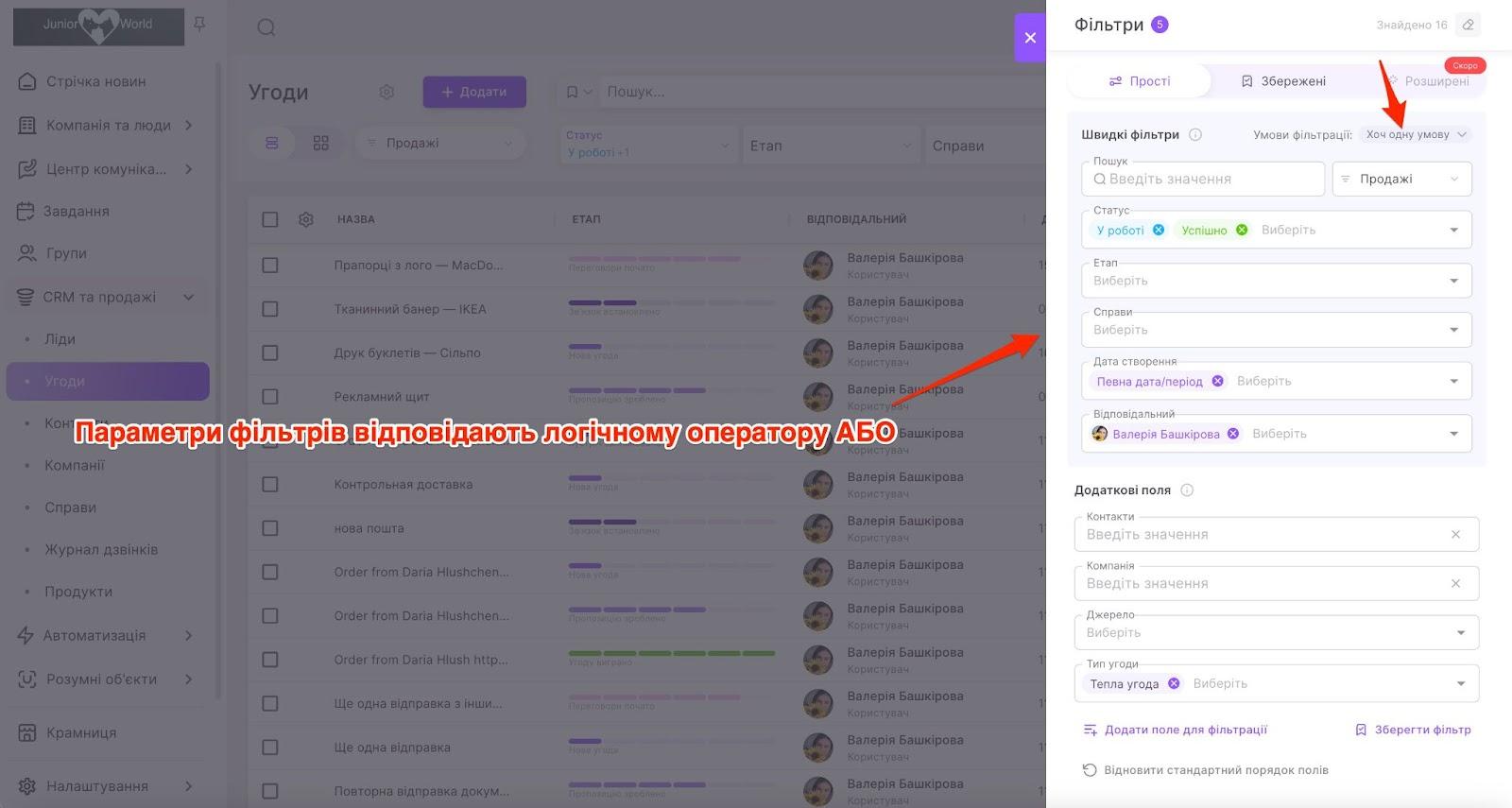This screenshot has height=808, width=1512.
Task: Switch to the Збережені filters tab
Action: tap(1283, 81)
